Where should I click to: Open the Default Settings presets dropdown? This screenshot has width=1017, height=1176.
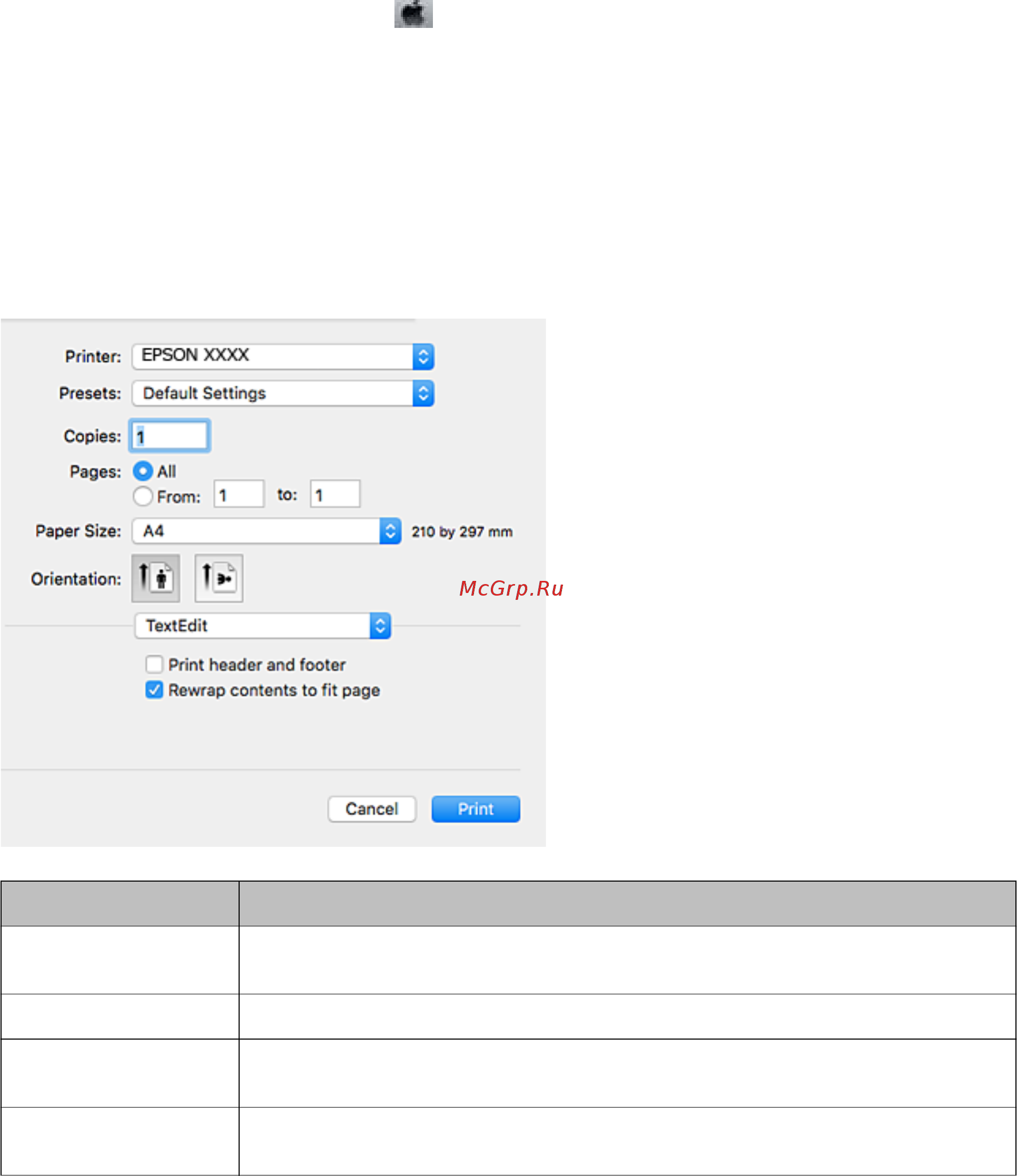point(272,393)
